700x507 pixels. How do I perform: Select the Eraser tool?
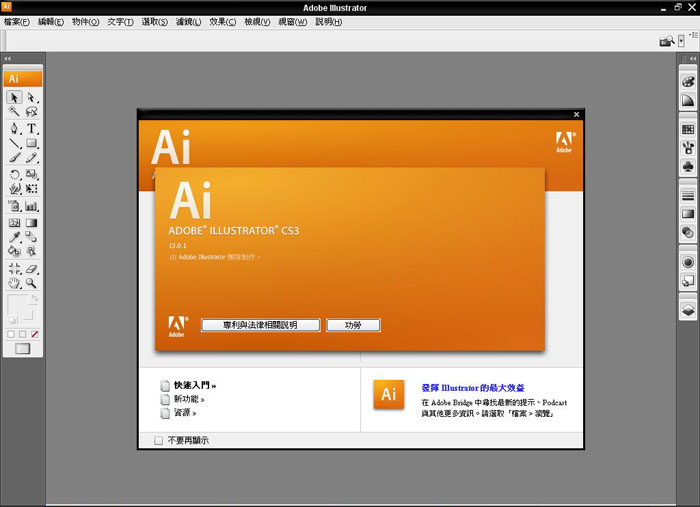tap(31, 268)
